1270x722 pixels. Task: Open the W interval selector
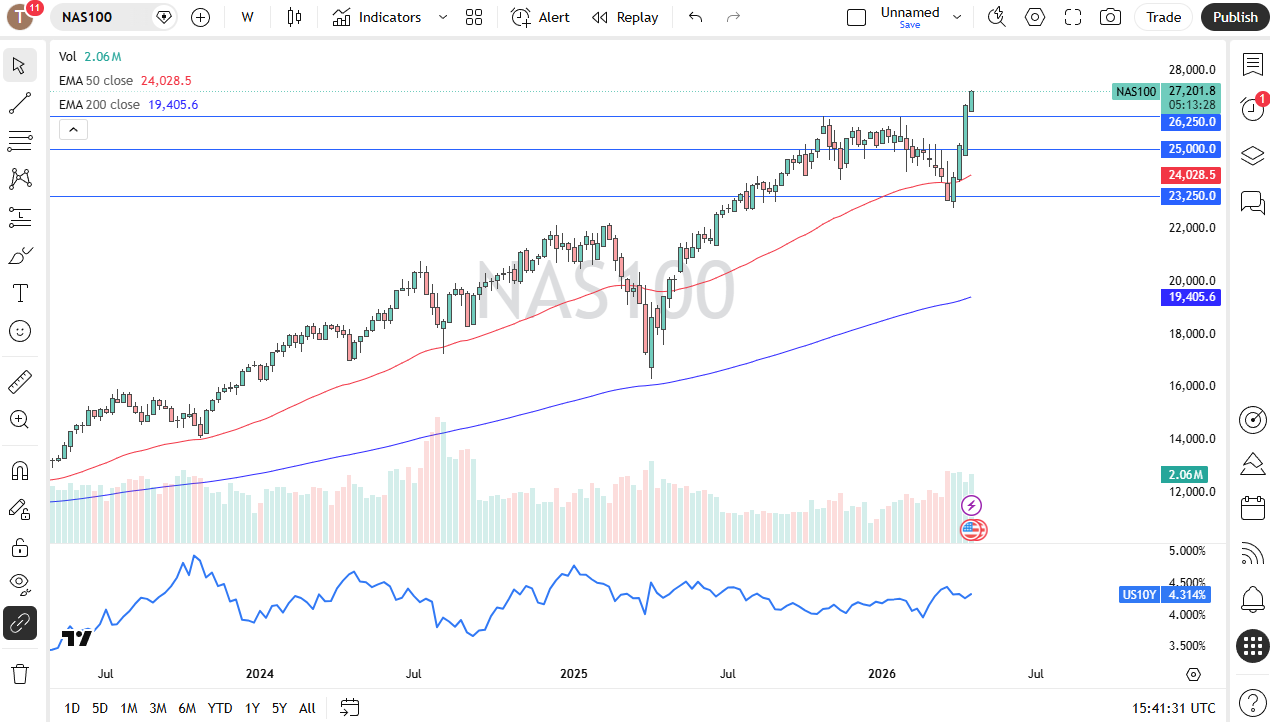tap(247, 17)
